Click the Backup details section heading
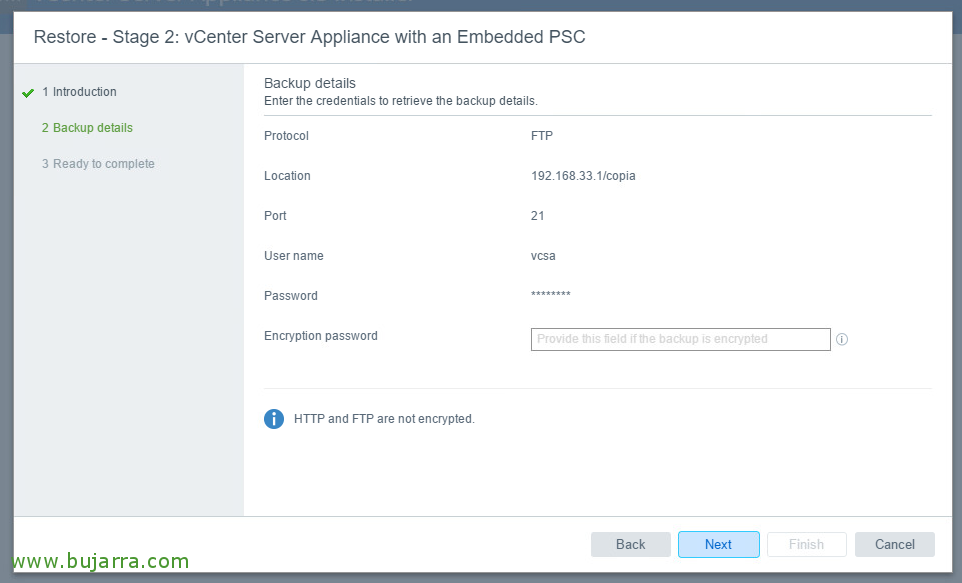 (309, 83)
